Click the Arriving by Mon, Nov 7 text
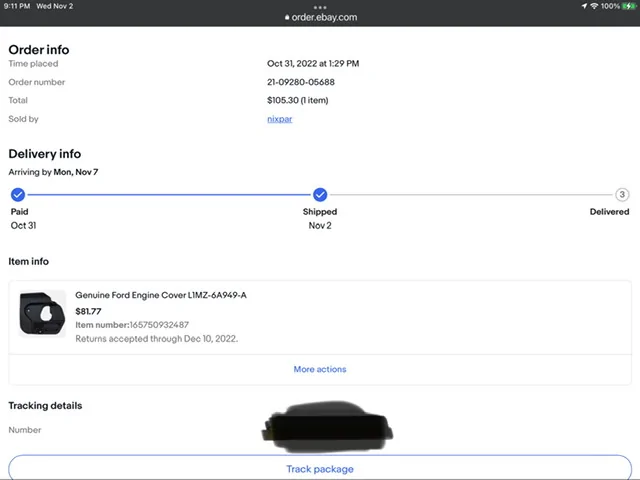 point(53,172)
